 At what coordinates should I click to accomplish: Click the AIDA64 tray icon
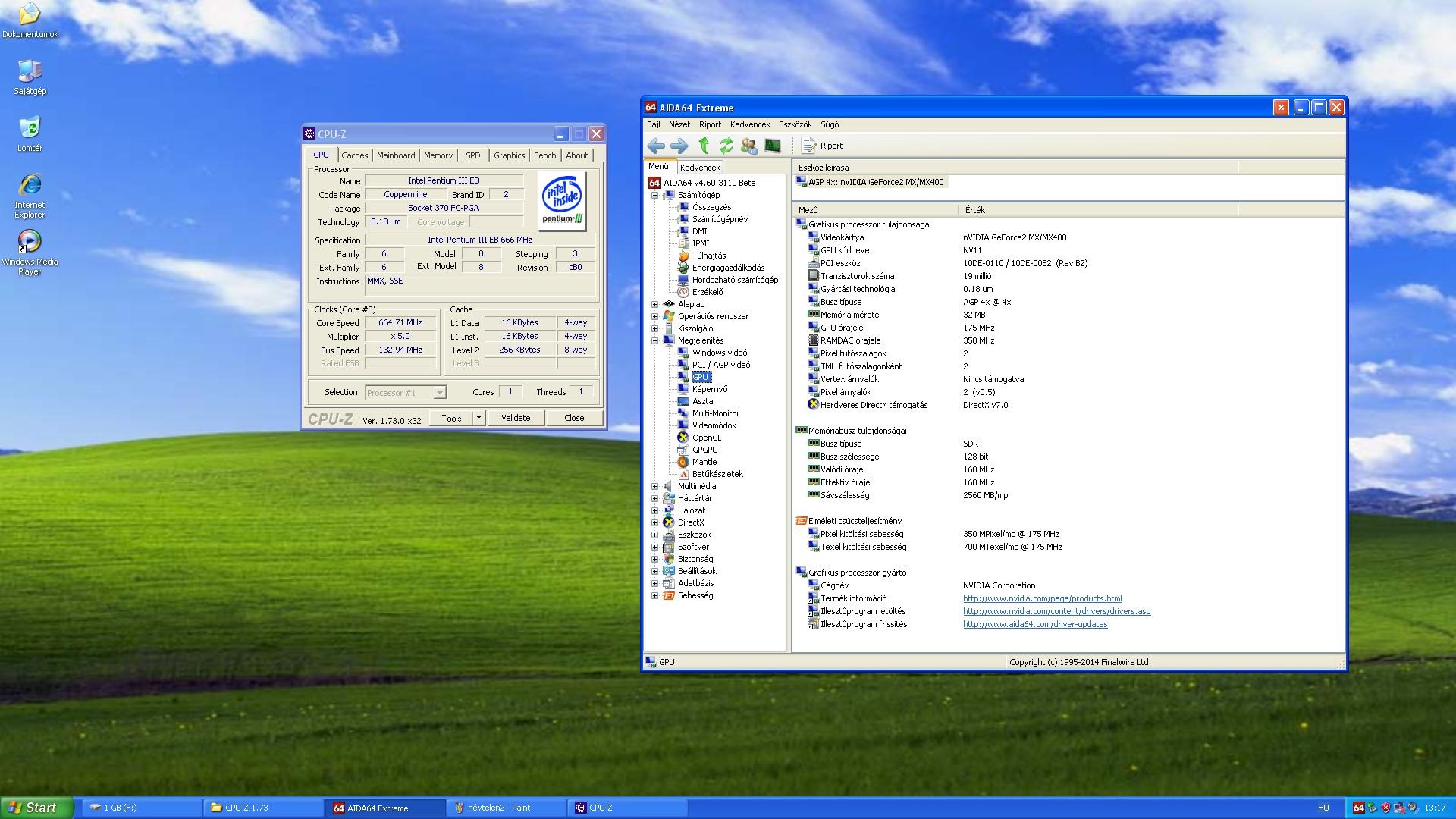[x=1359, y=808]
